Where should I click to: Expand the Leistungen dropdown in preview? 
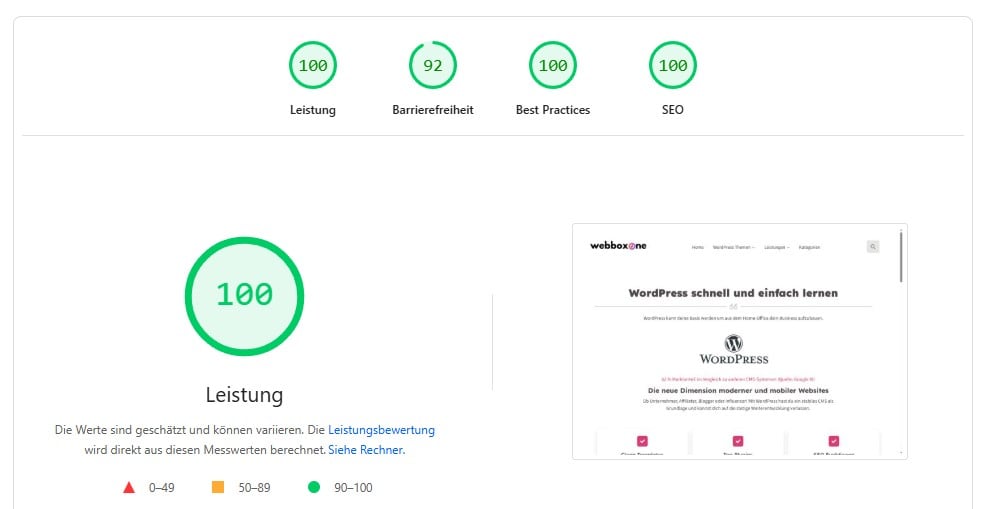pos(775,247)
